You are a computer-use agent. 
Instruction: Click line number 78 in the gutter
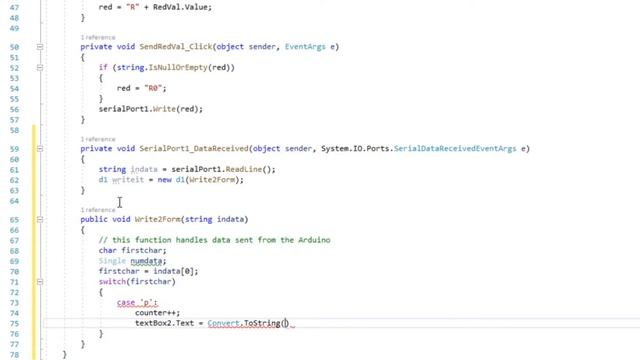point(14,355)
